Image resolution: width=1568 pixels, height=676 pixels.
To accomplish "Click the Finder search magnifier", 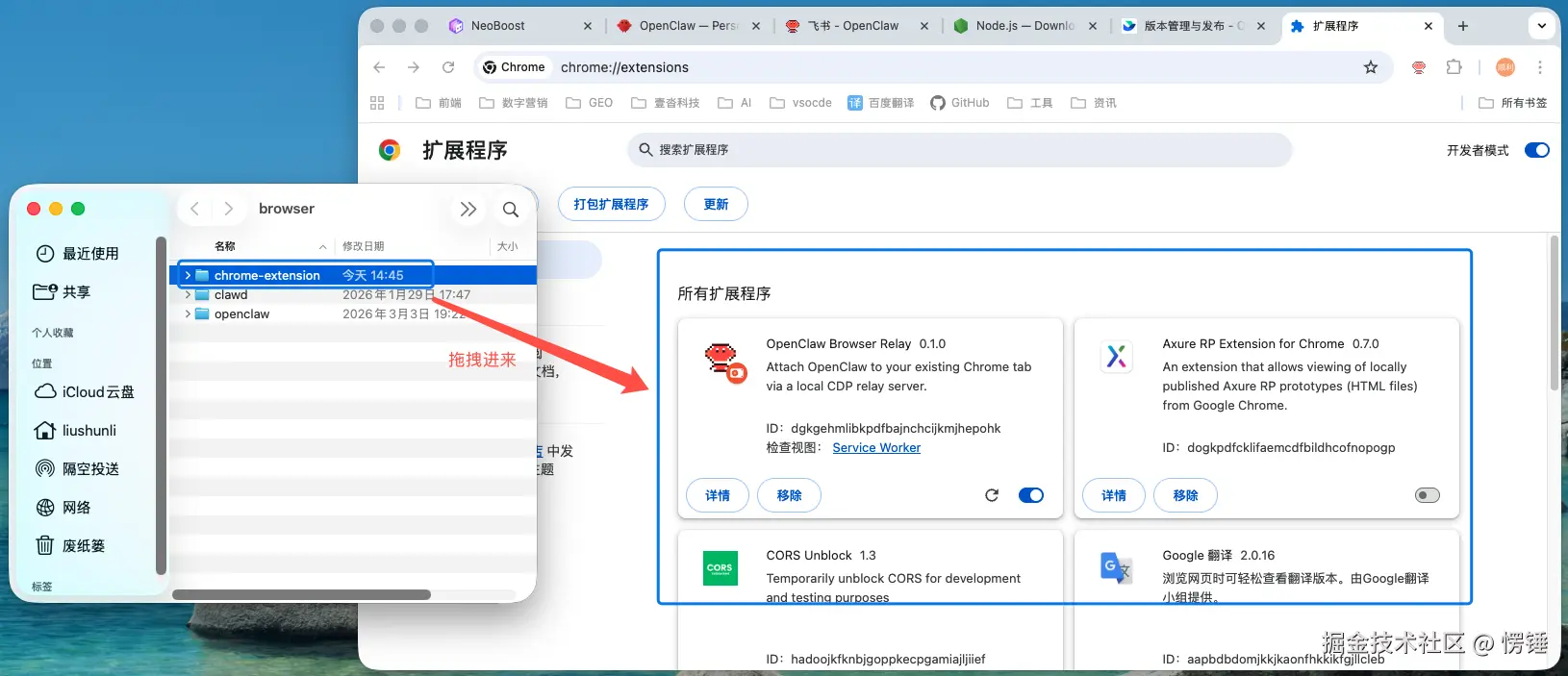I will tap(511, 209).
